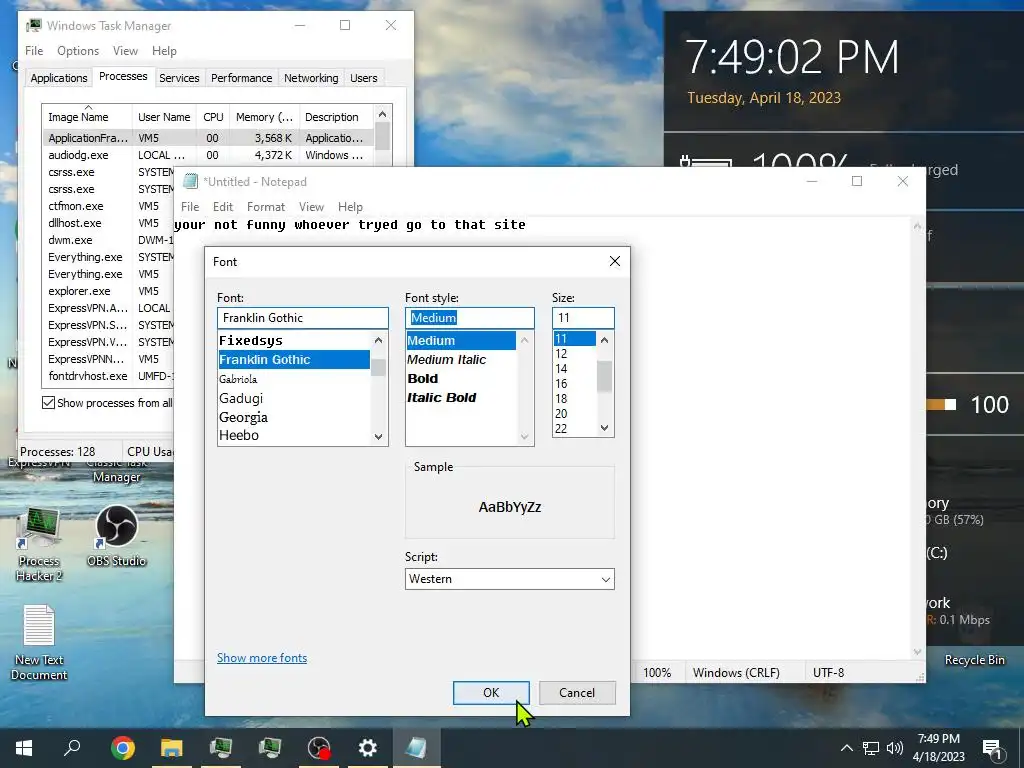The width and height of the screenshot is (1024, 768).
Task: Open the Show more fonts link
Action: click(x=262, y=658)
